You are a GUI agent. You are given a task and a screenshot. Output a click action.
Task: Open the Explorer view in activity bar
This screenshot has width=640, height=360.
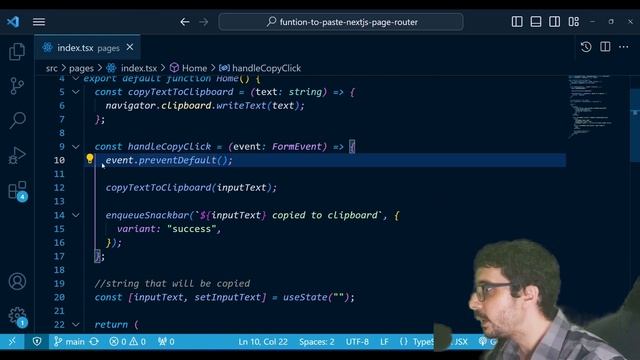pyautogui.click(x=17, y=52)
